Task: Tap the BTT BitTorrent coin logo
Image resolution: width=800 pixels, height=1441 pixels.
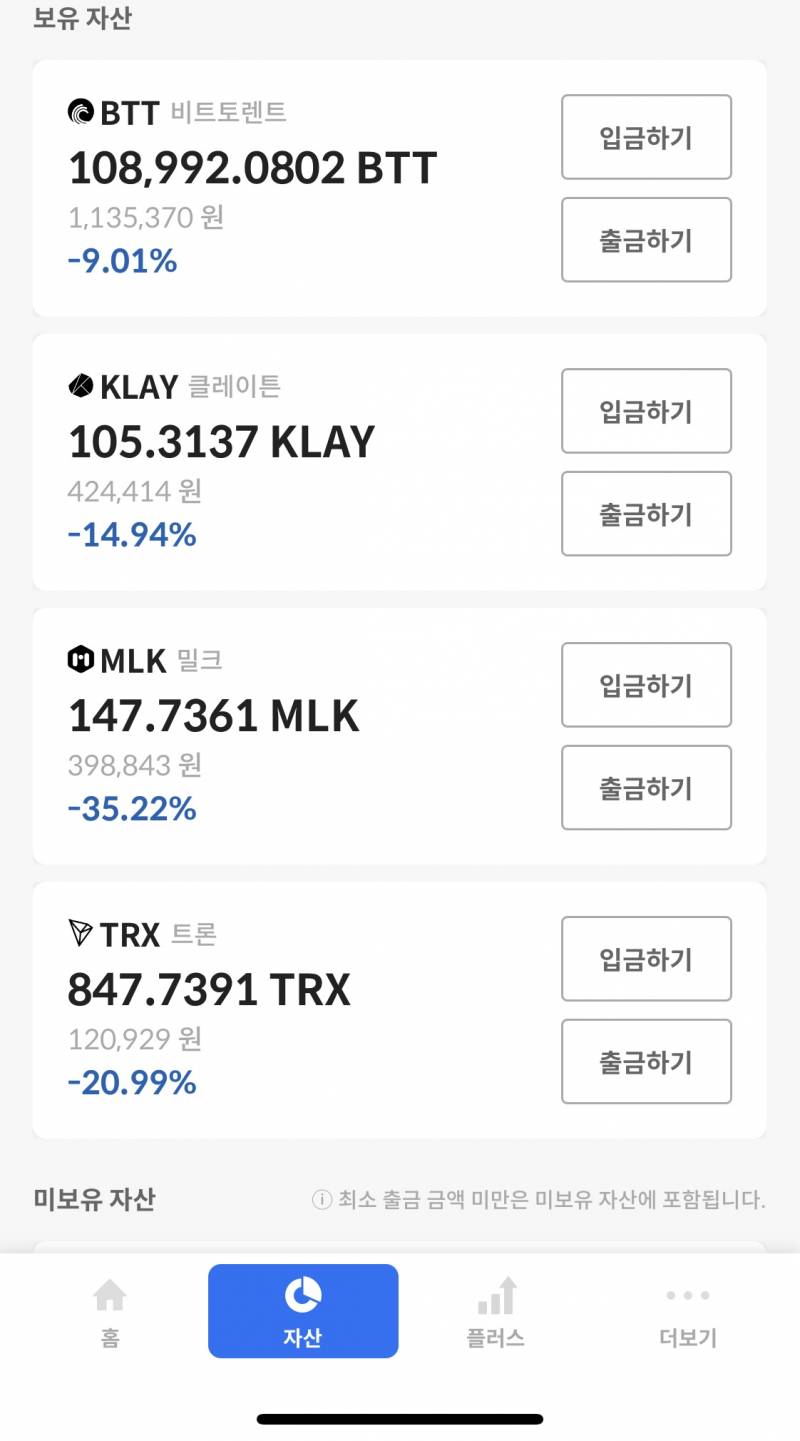Action: (x=81, y=112)
